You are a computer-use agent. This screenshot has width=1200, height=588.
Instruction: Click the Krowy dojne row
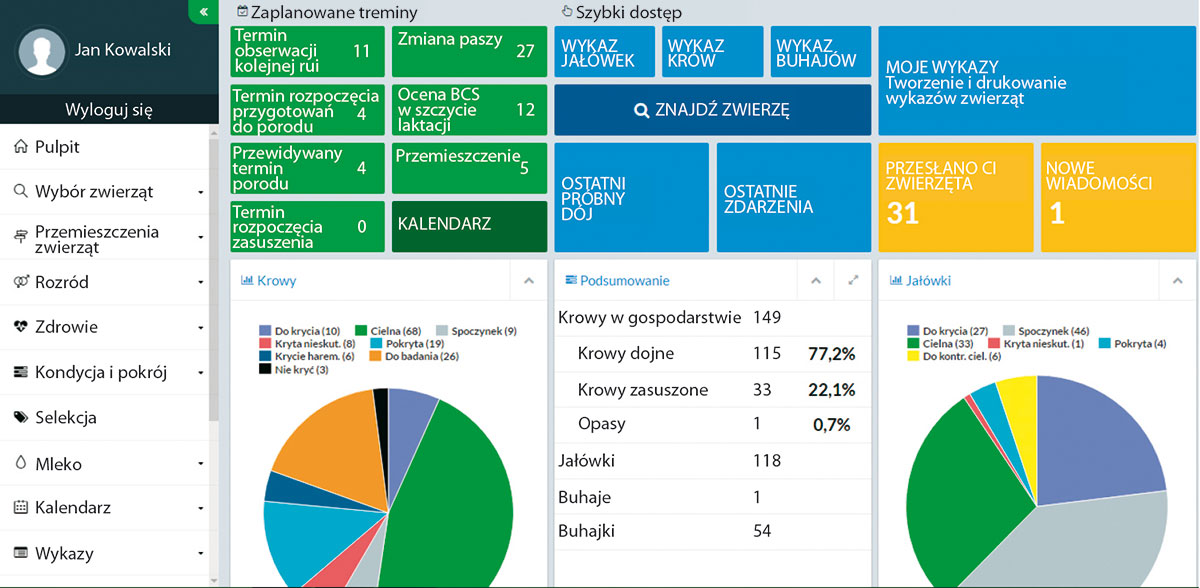tap(713, 353)
